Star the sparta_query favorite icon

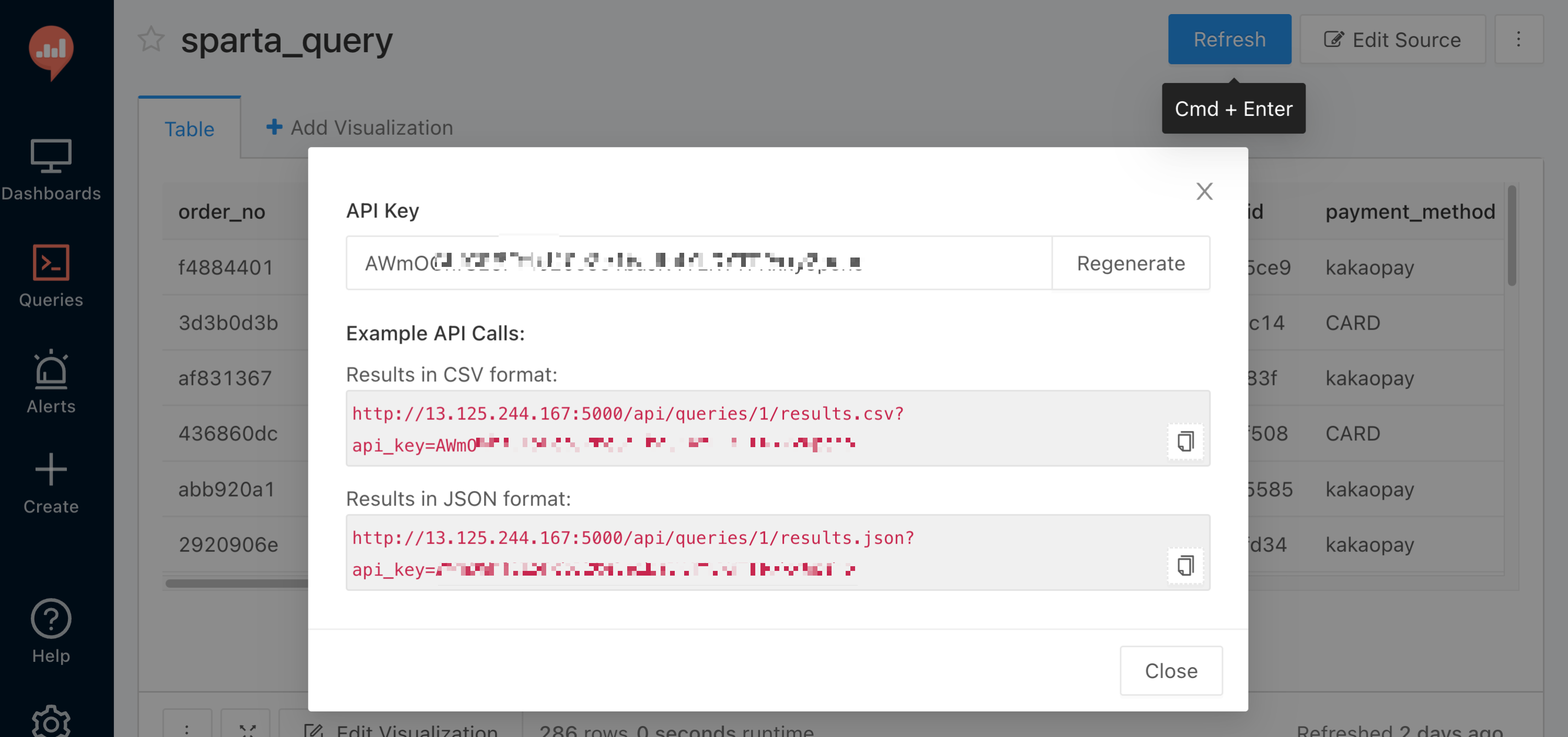(x=151, y=40)
